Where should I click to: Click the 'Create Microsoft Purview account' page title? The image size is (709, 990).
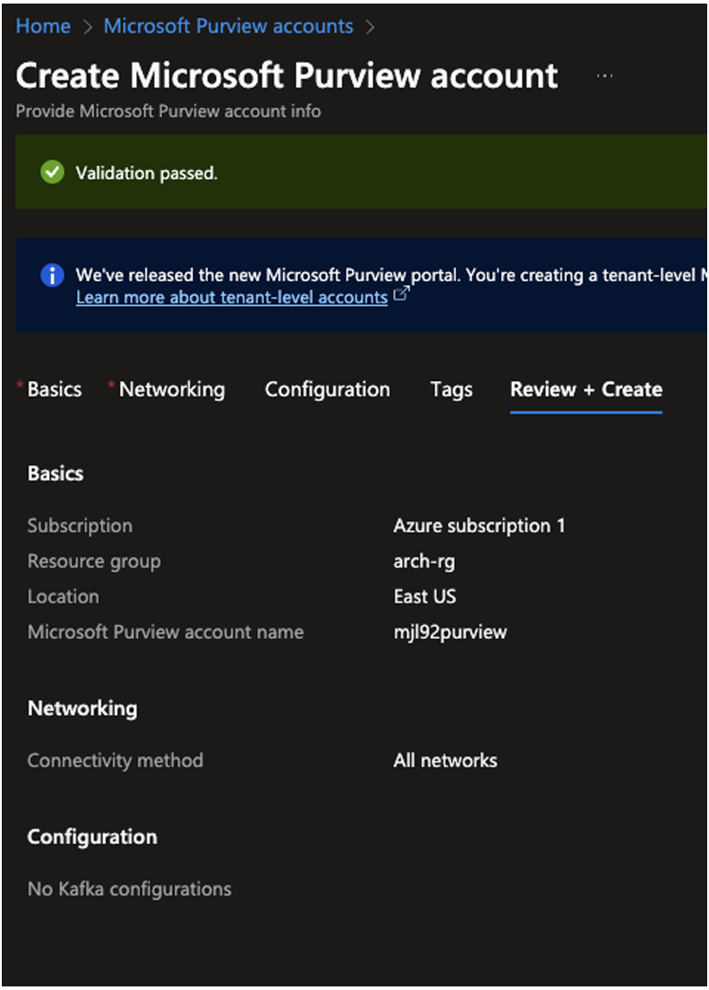[x=287, y=76]
